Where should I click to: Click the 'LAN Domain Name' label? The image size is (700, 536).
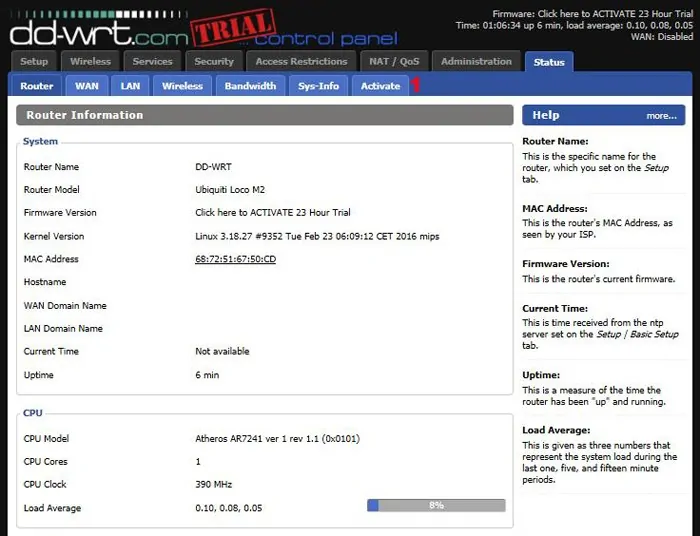pos(63,328)
